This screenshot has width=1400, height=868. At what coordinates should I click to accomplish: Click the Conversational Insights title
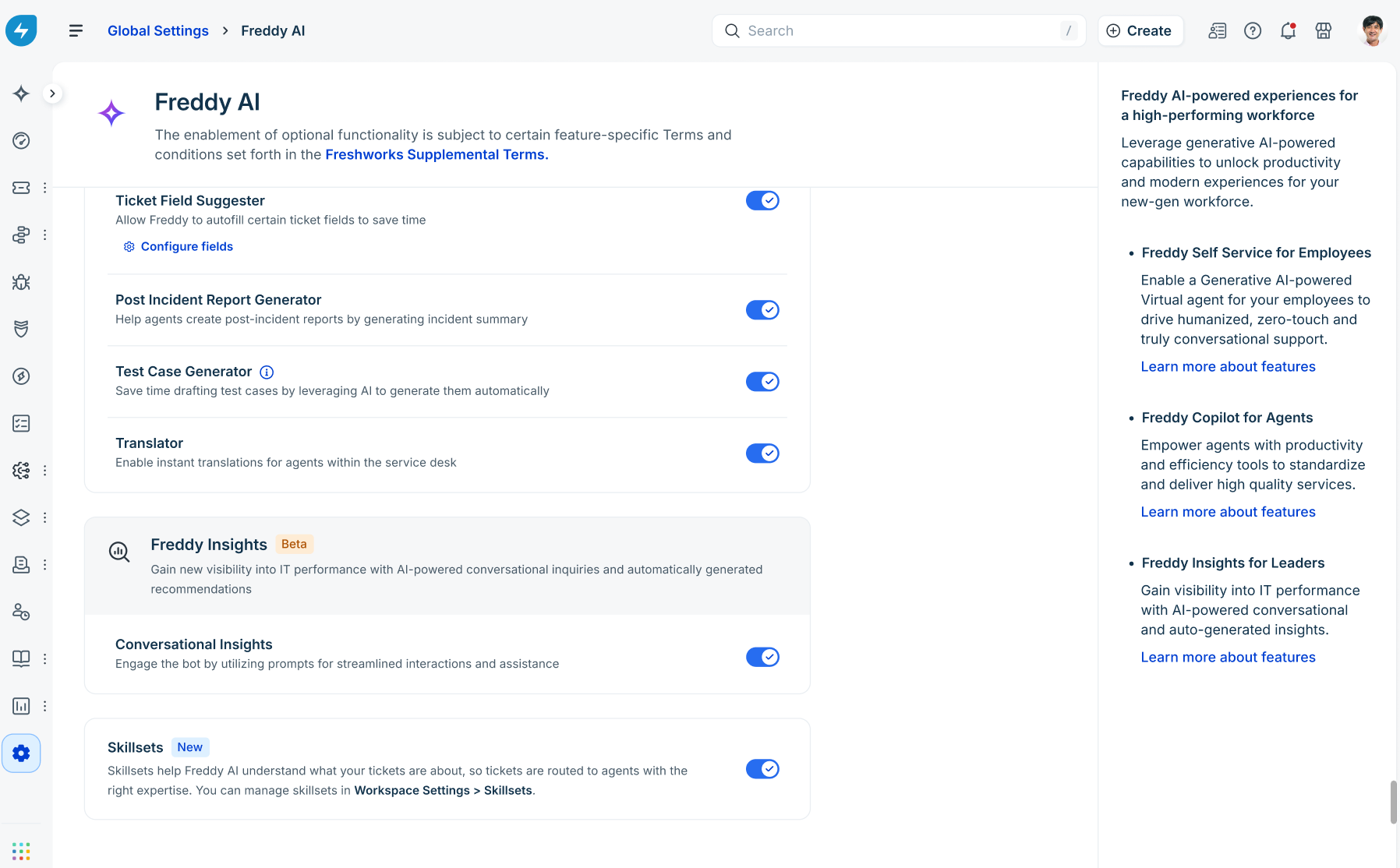point(194,644)
